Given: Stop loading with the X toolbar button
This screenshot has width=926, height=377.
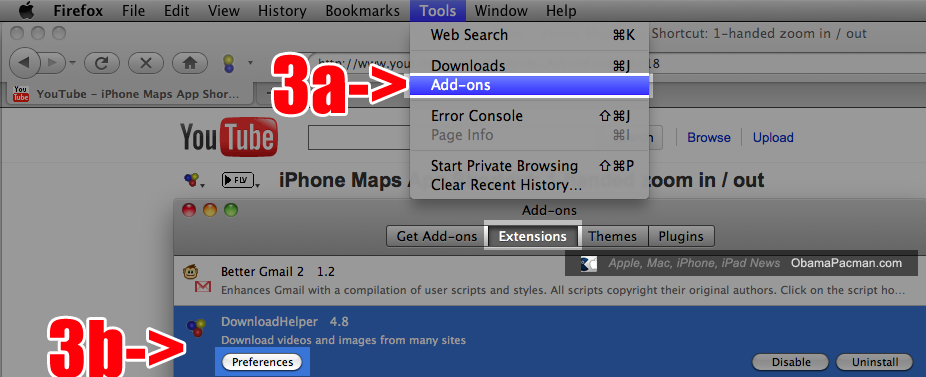Looking at the screenshot, I should coord(146,62).
